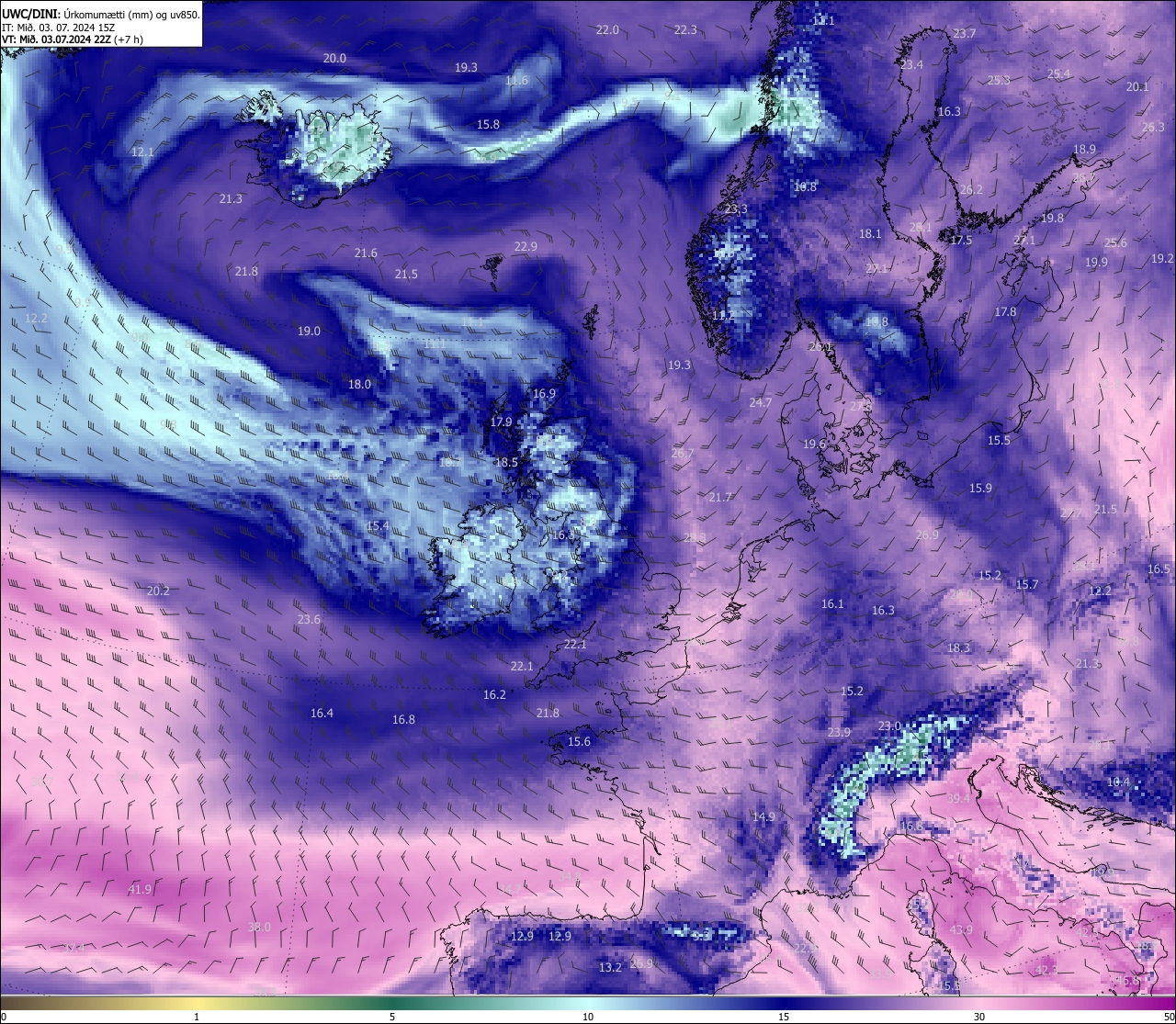Click the value 23.4 over northern Sweden
Image resolution: width=1176 pixels, height=1024 pixels.
(911, 64)
